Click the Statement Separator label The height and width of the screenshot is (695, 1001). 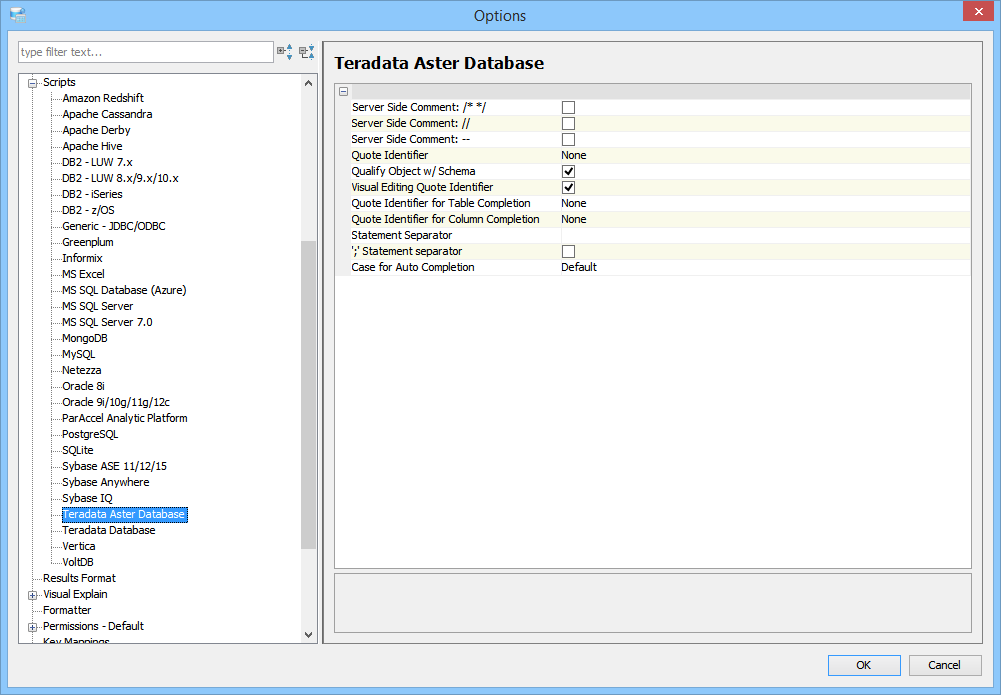[402, 235]
